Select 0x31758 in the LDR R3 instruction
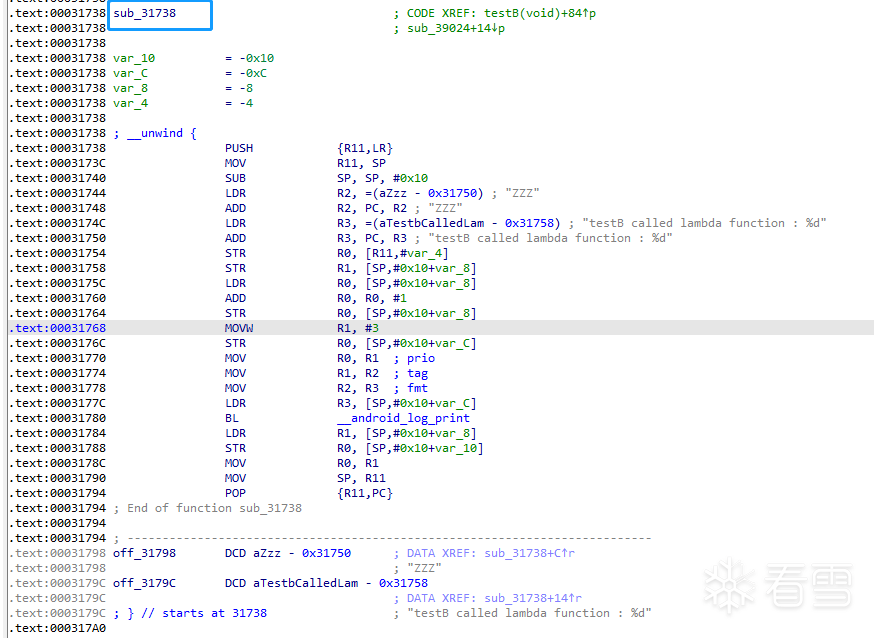The width and height of the screenshot is (874, 638). click(x=530, y=223)
